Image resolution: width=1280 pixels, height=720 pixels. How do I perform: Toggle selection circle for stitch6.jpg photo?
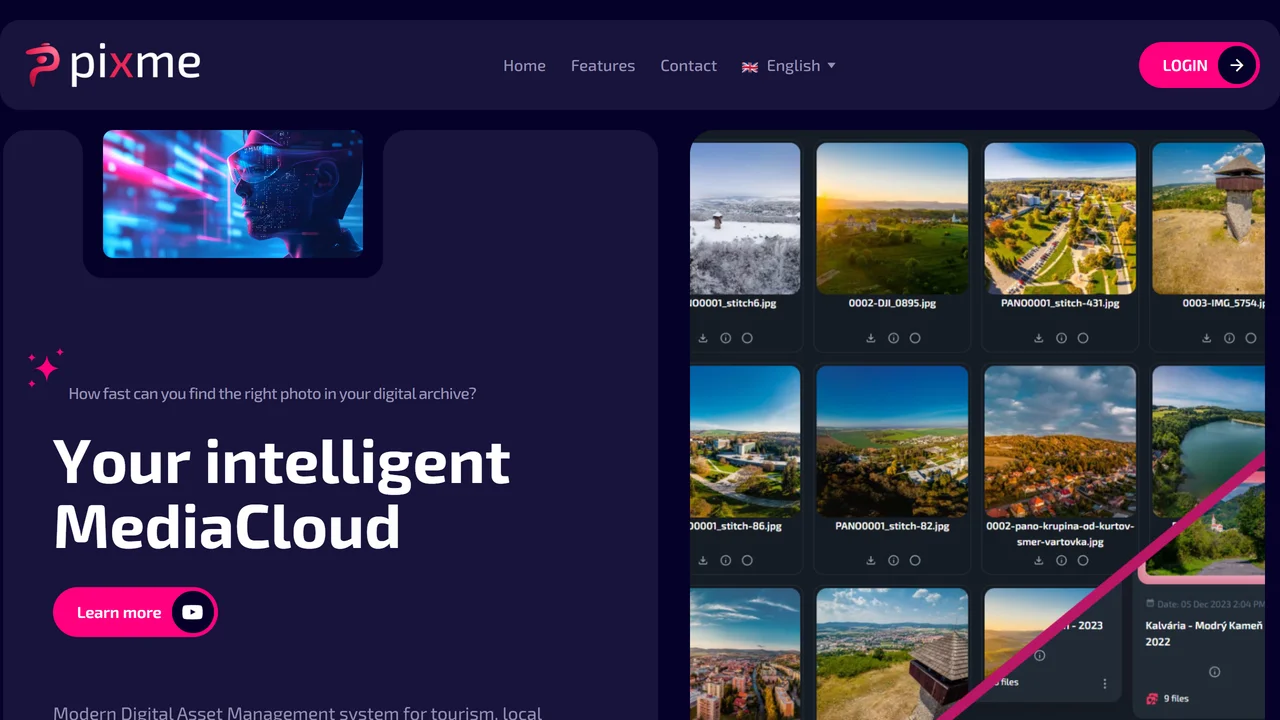pos(747,338)
